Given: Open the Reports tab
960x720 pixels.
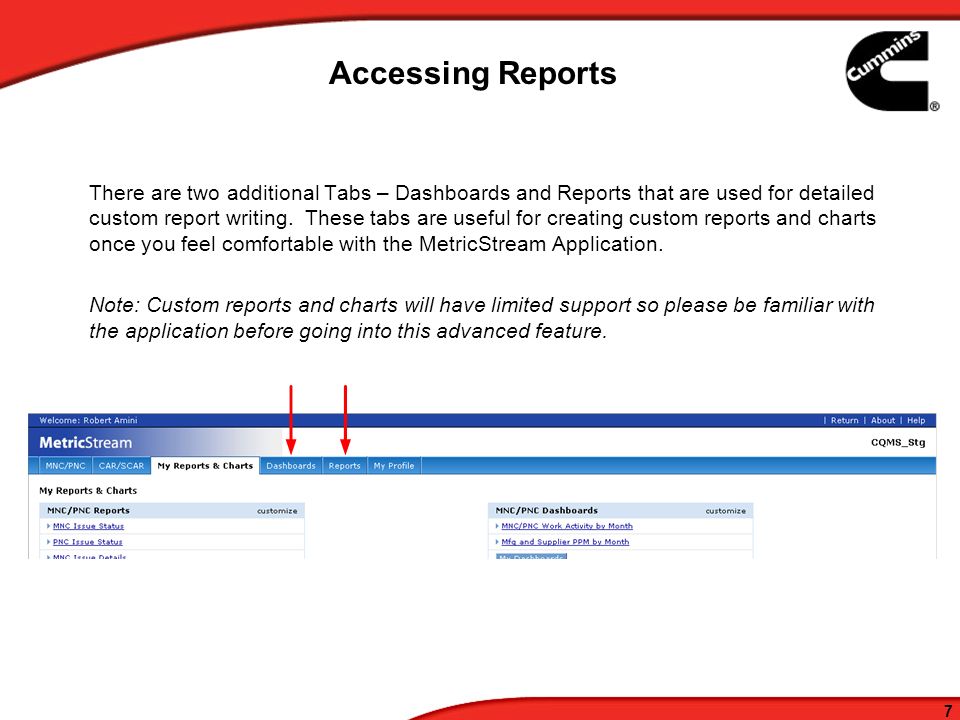Looking at the screenshot, I should pyautogui.click(x=345, y=466).
